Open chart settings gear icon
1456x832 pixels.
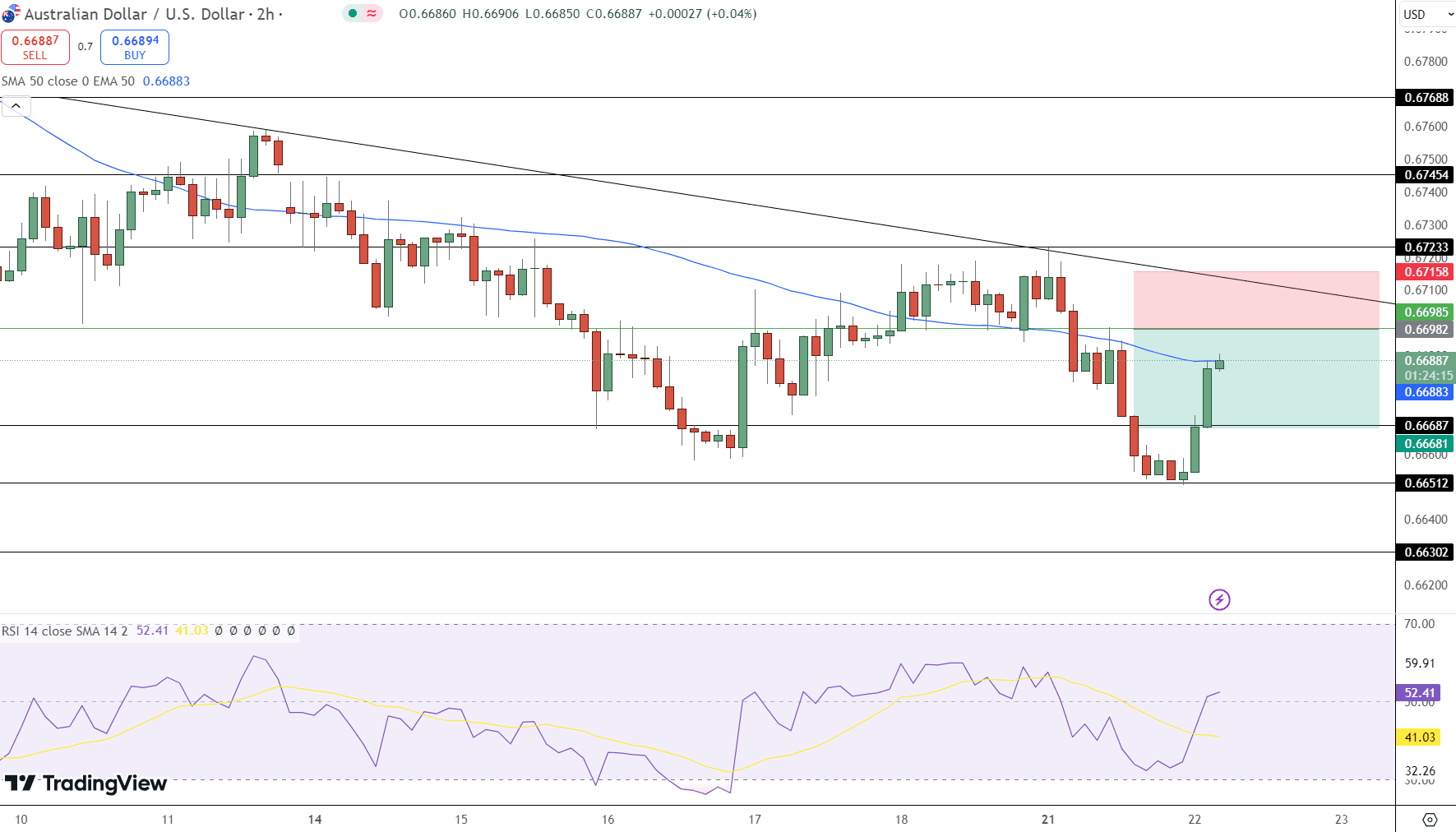point(1430,820)
